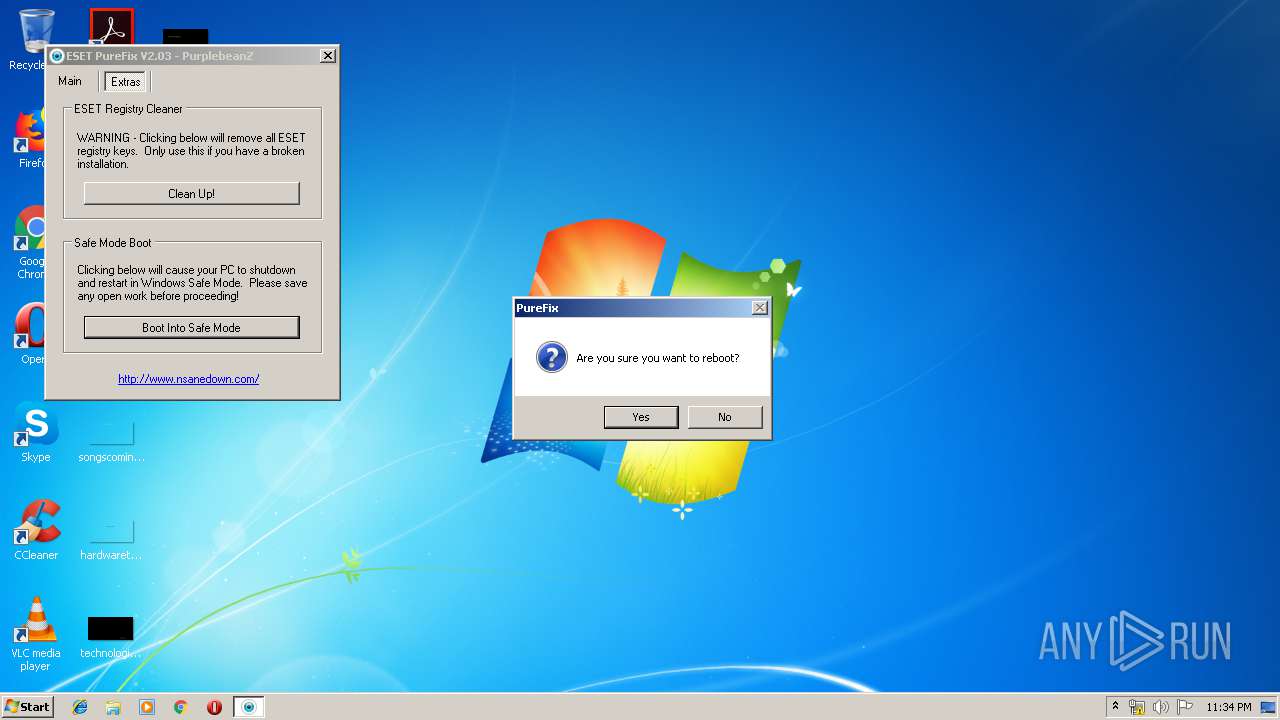Open the nsanedown.com hyperlink

(189, 379)
